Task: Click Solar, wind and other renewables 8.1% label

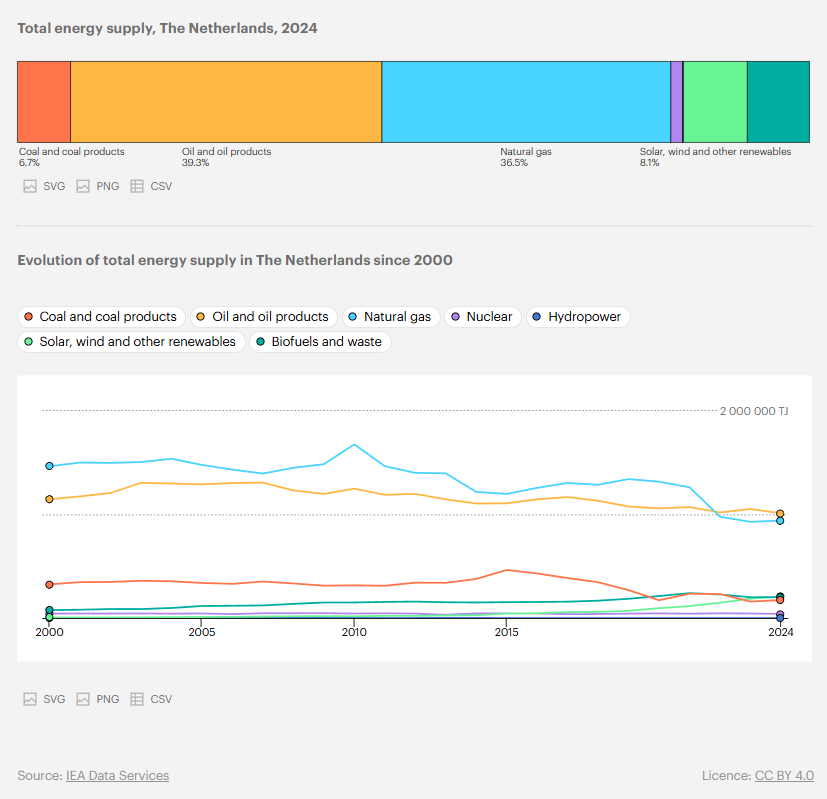Action: tap(715, 157)
